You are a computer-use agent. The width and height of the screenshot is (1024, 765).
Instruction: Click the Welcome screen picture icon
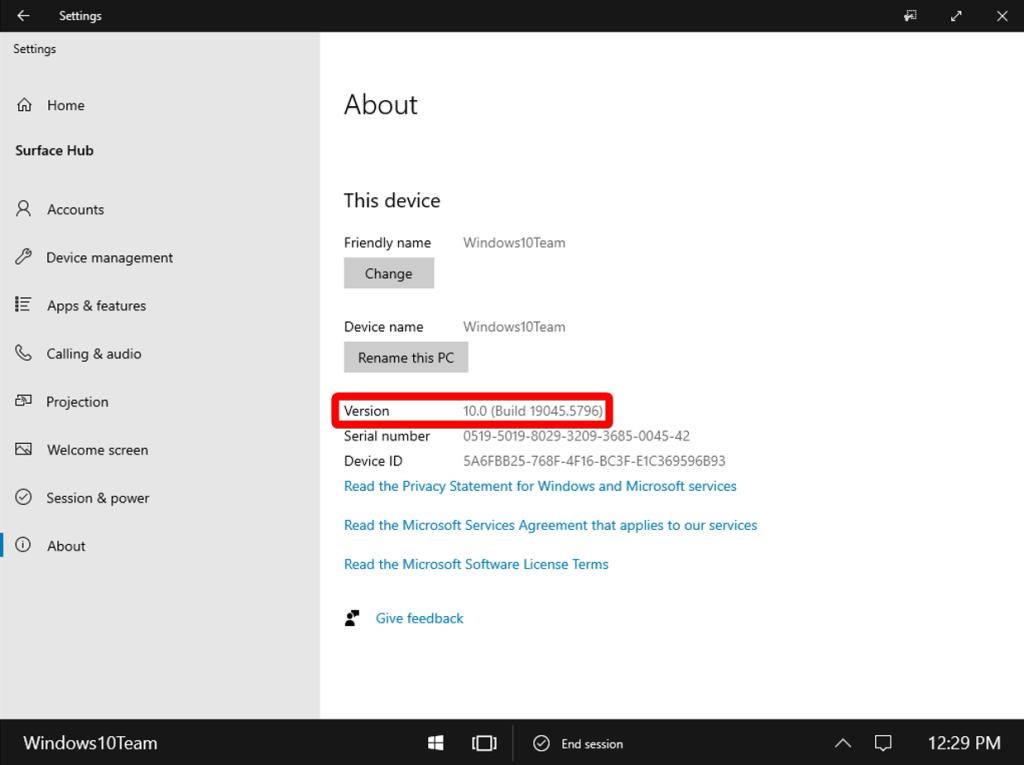(24, 449)
